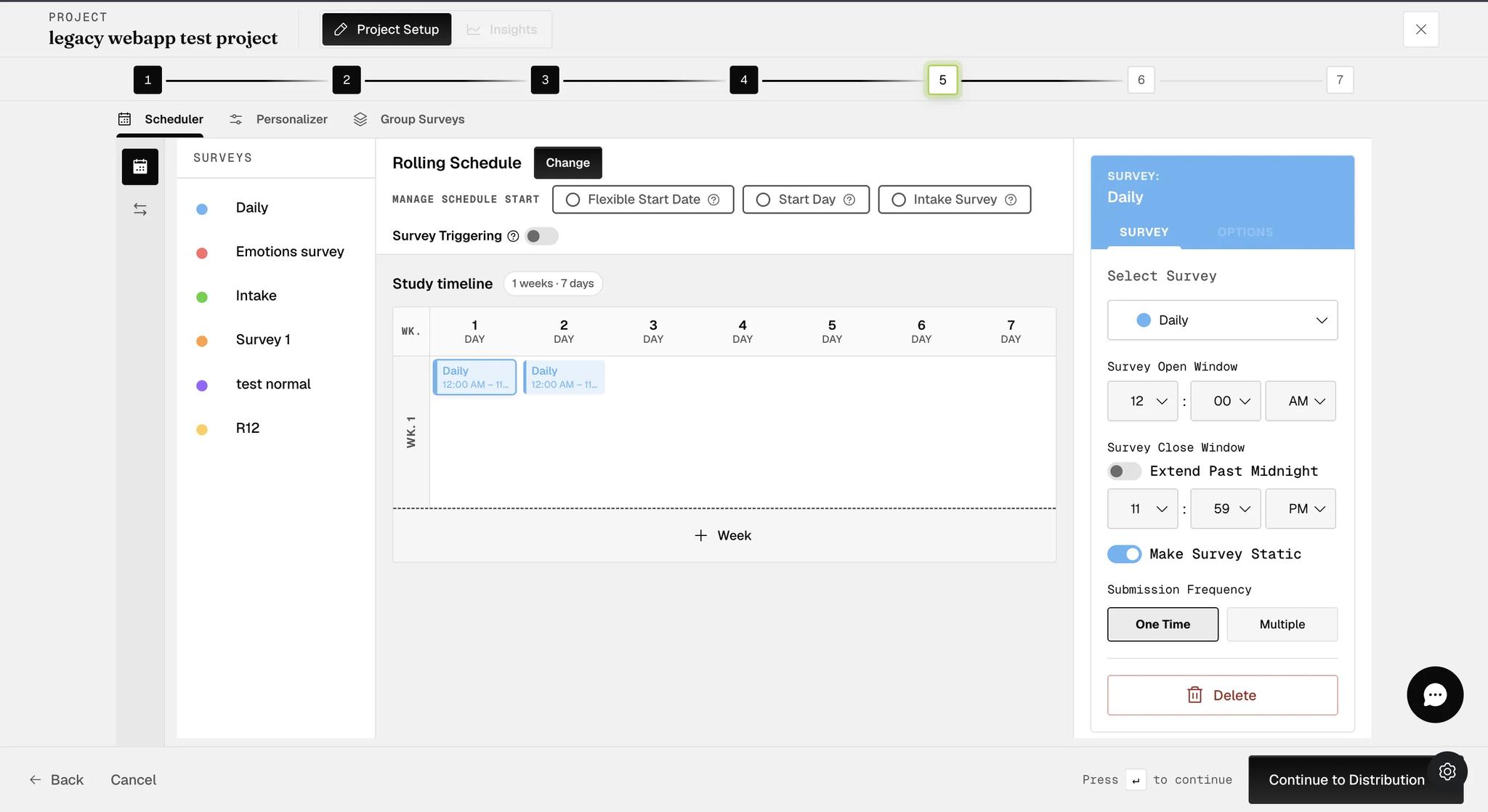Open the open window hour dropdown 12
The height and width of the screenshot is (812, 1488).
click(1143, 401)
